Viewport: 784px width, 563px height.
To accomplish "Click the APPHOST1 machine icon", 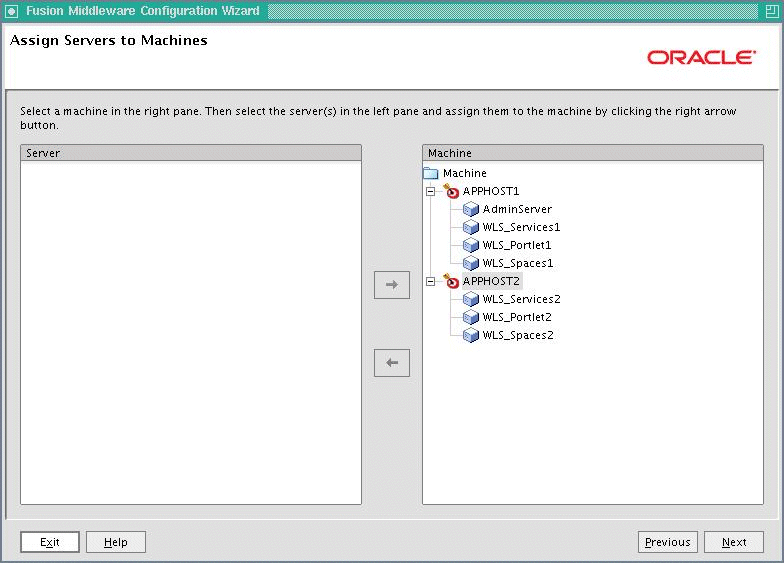I will pyautogui.click(x=451, y=192).
